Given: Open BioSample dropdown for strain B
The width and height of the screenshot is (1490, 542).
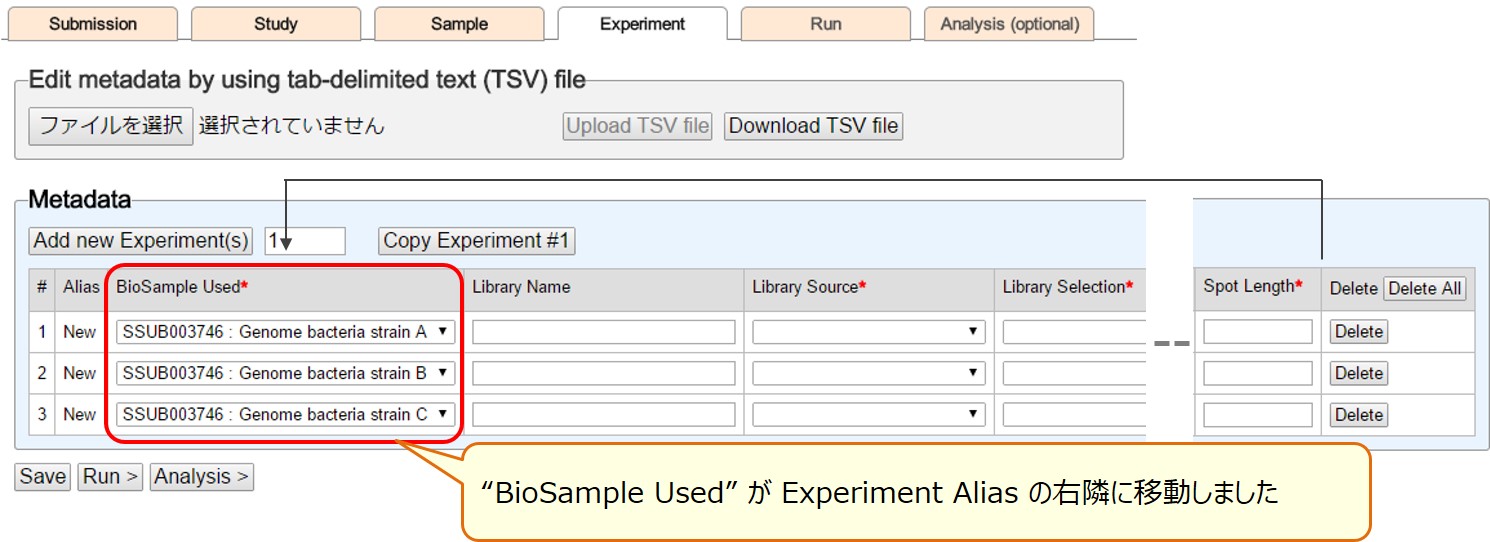Looking at the screenshot, I should click(286, 373).
